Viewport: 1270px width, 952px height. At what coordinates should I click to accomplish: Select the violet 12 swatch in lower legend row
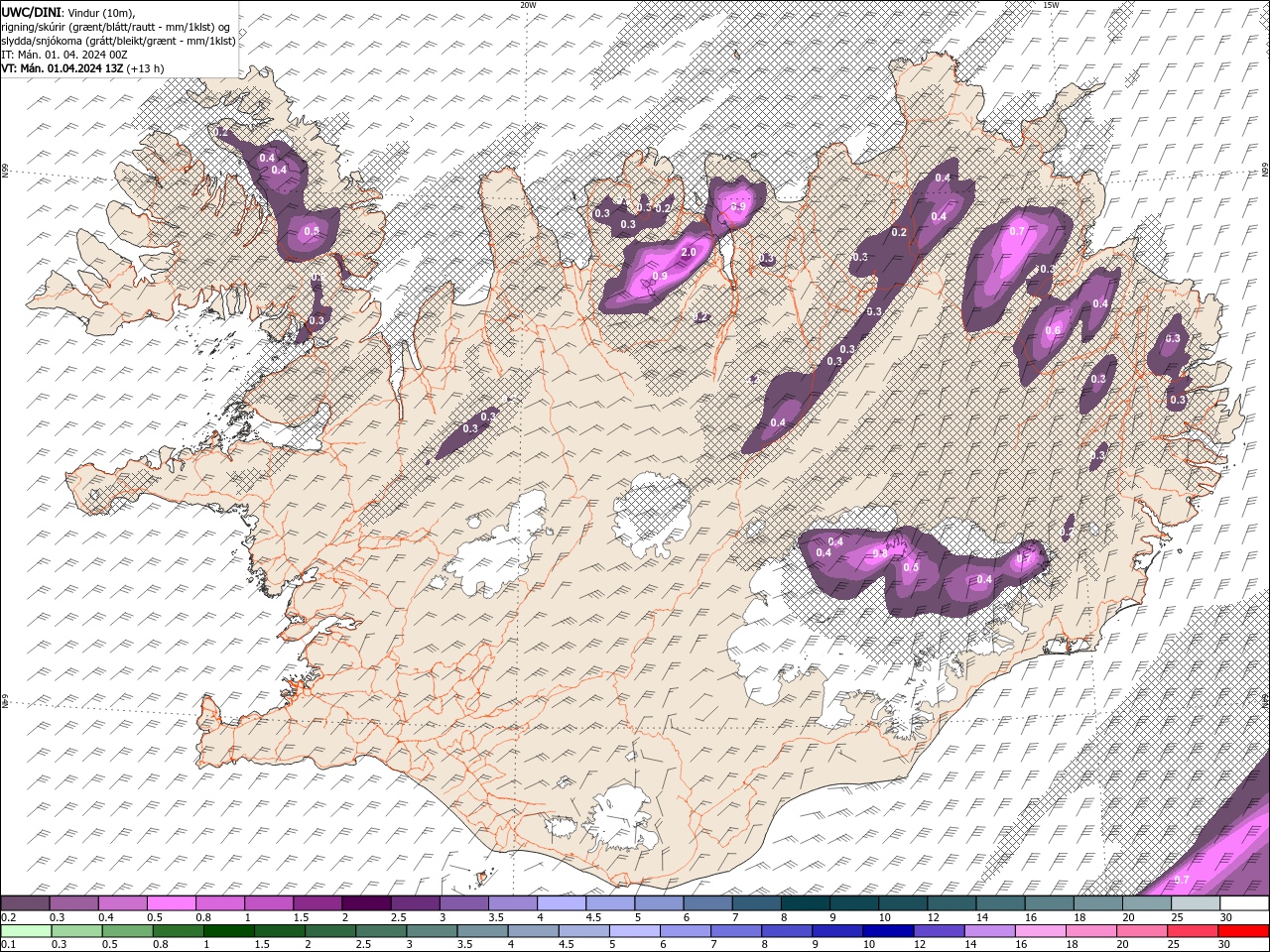click(940, 931)
